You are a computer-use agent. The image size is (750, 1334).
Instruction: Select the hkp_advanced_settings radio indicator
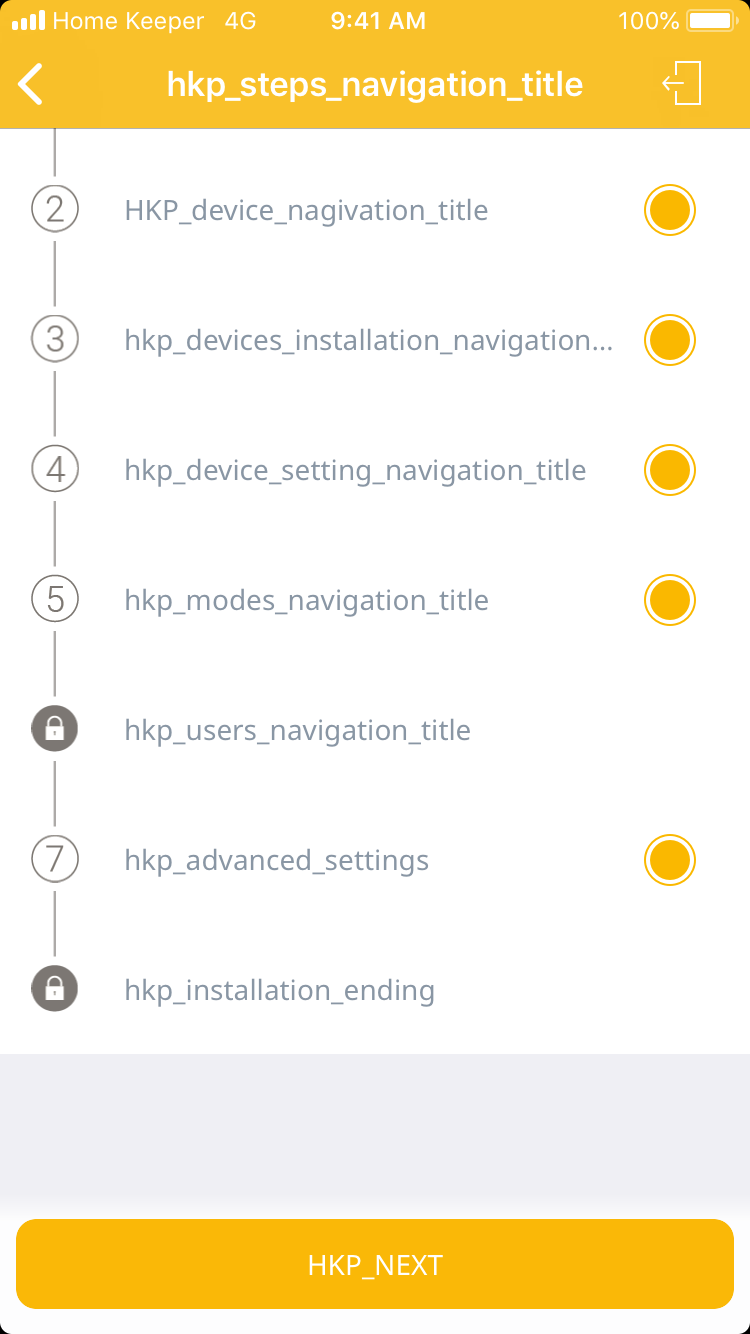[x=669, y=860]
